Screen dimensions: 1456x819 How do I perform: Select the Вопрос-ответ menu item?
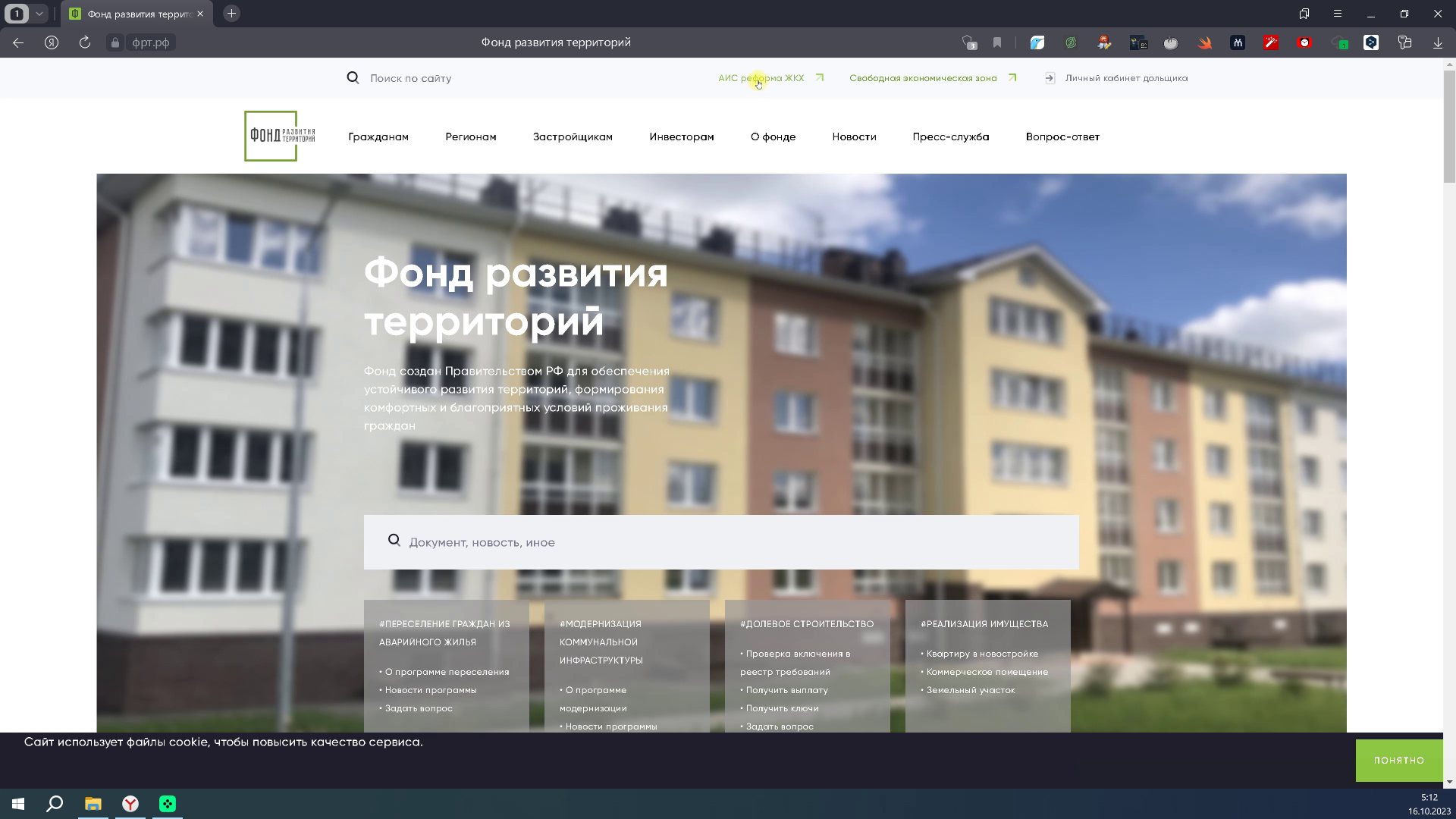coord(1062,137)
